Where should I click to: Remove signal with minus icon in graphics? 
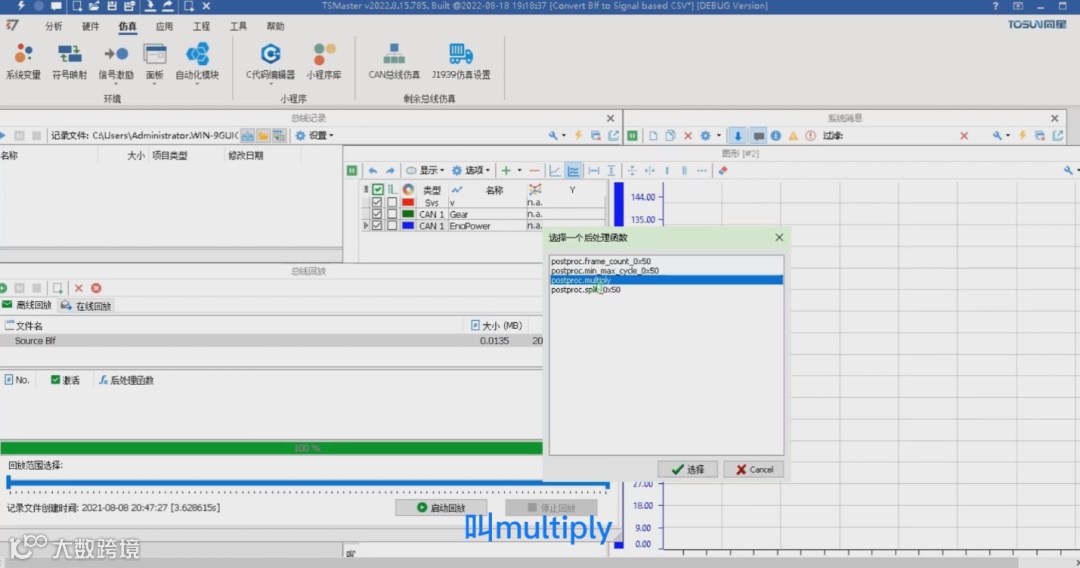point(534,171)
